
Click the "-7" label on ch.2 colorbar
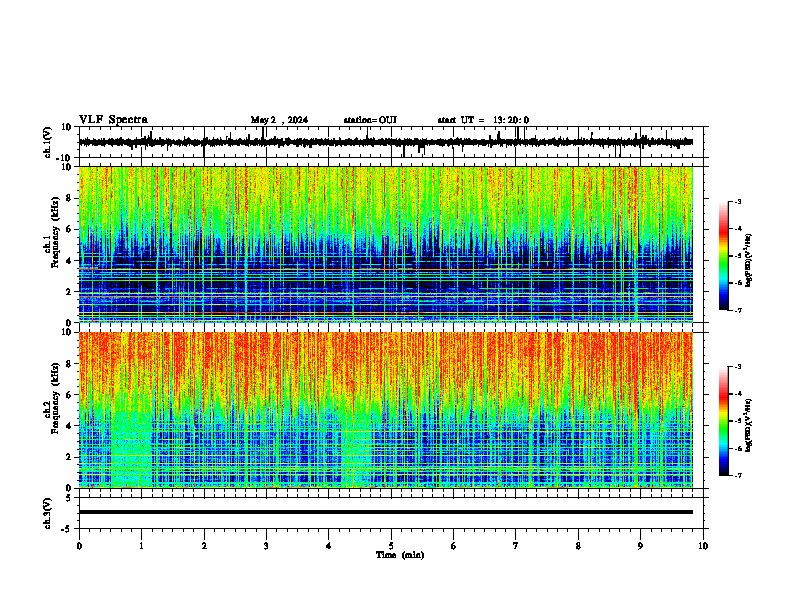pyautogui.click(x=737, y=475)
